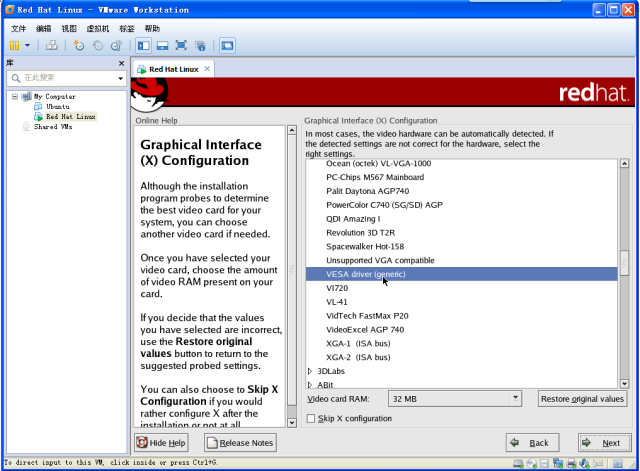The width and height of the screenshot is (640, 471).
Task: Click the sound card status icon
Action: click(584, 463)
